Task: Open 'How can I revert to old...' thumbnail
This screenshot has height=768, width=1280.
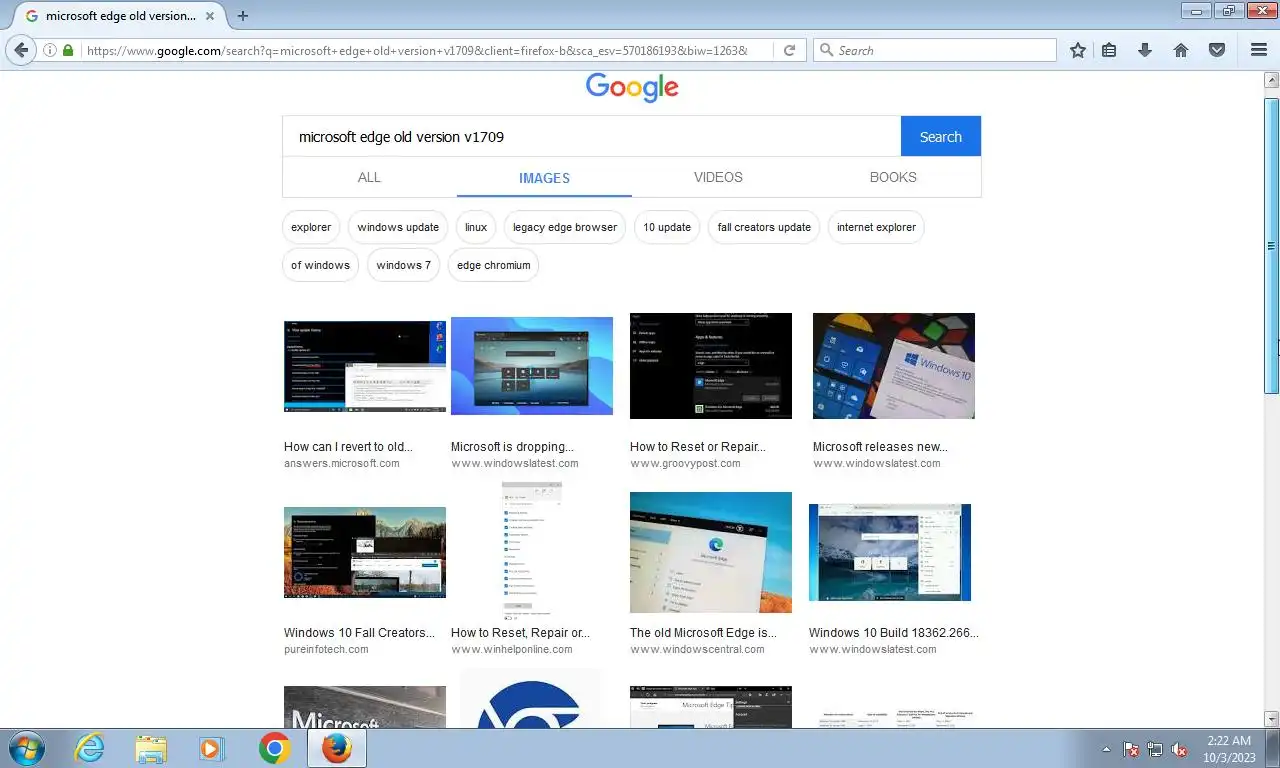Action: pos(365,367)
